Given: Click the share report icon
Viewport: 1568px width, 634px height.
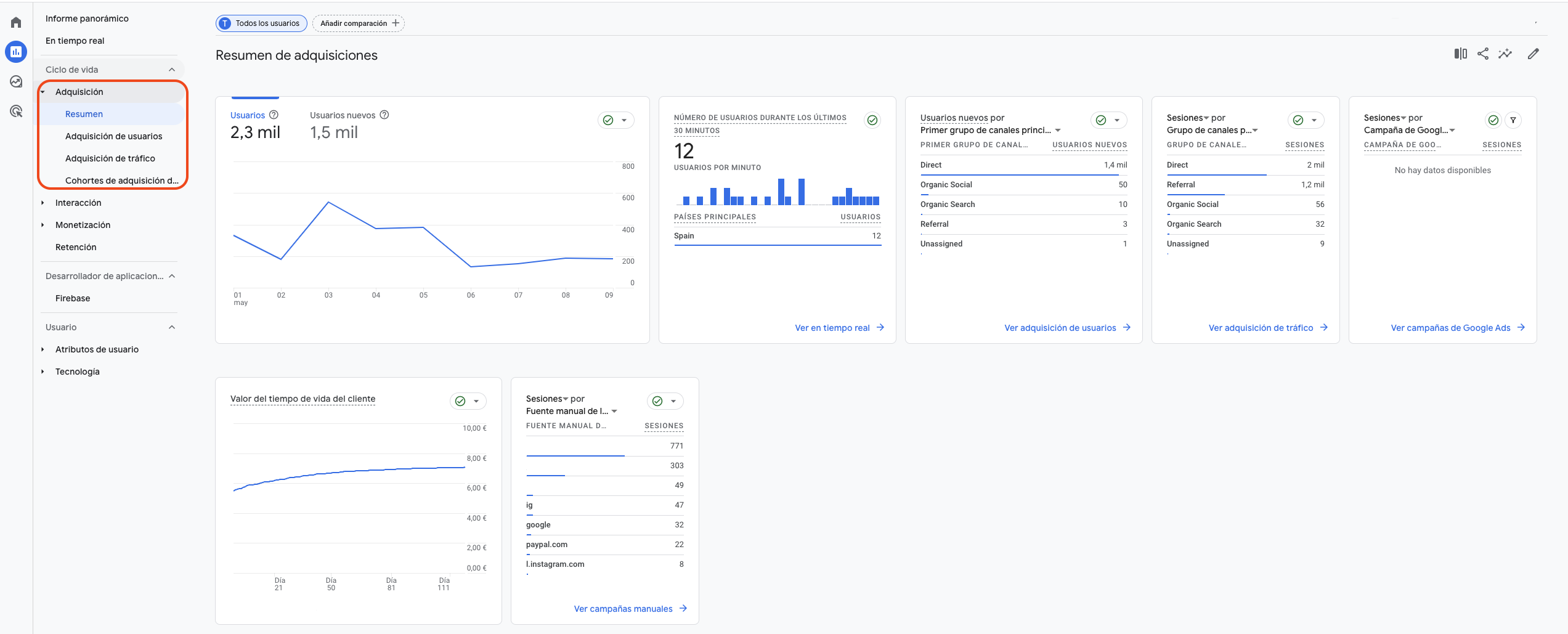Looking at the screenshot, I should [x=1483, y=54].
